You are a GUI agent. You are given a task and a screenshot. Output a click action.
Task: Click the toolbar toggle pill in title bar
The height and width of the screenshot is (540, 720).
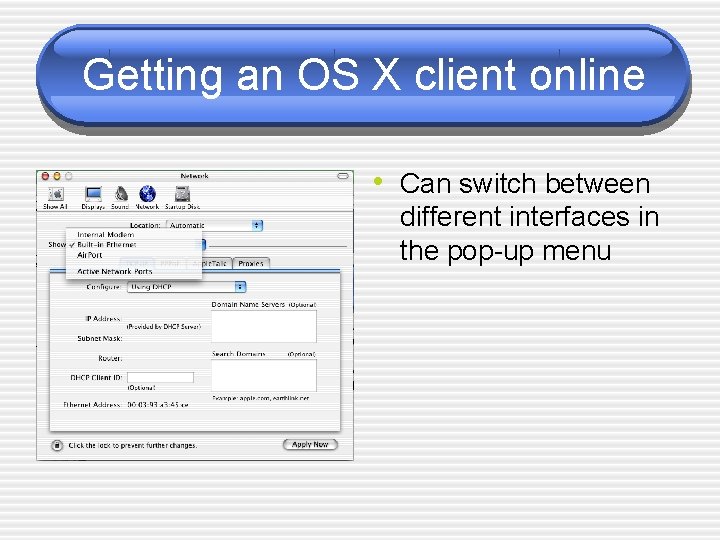(343, 176)
